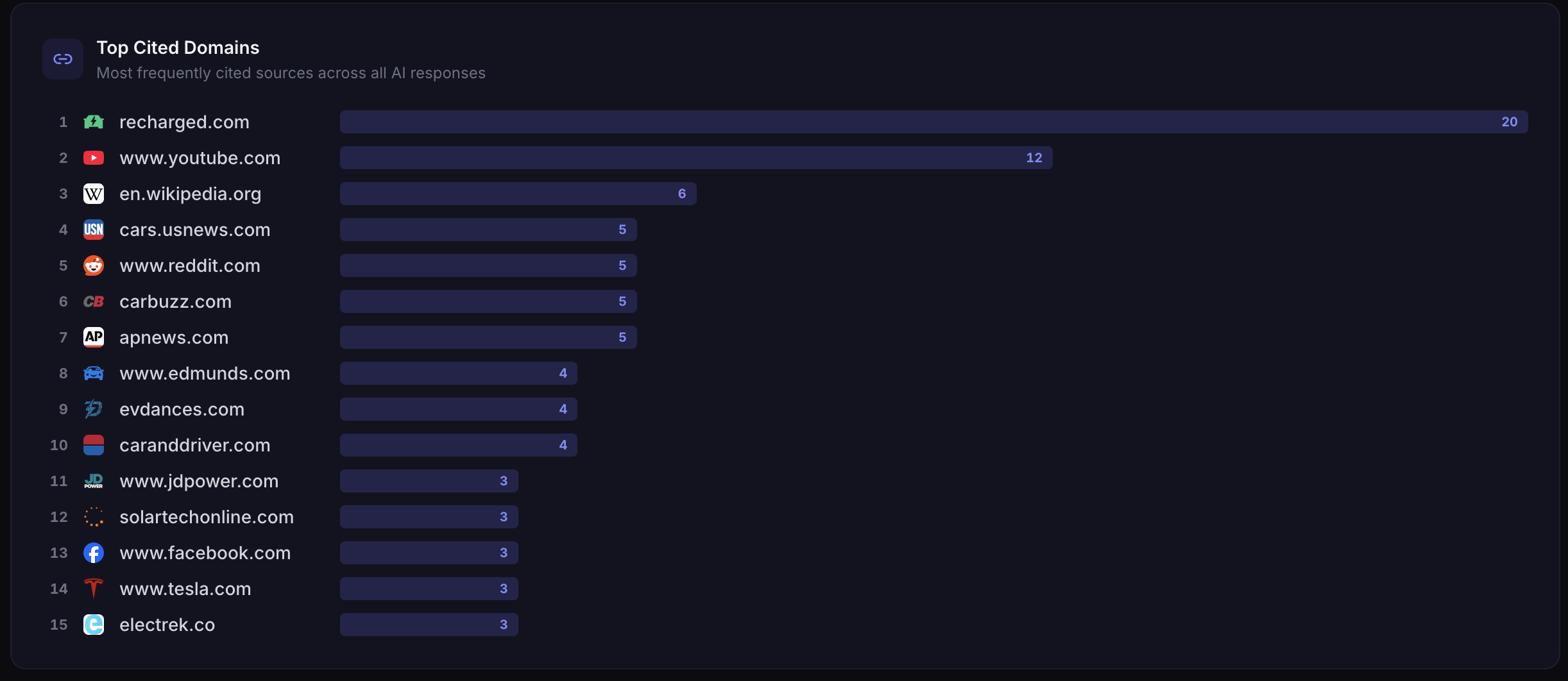Click the Reddit favicon icon
1568x681 pixels.
[94, 265]
